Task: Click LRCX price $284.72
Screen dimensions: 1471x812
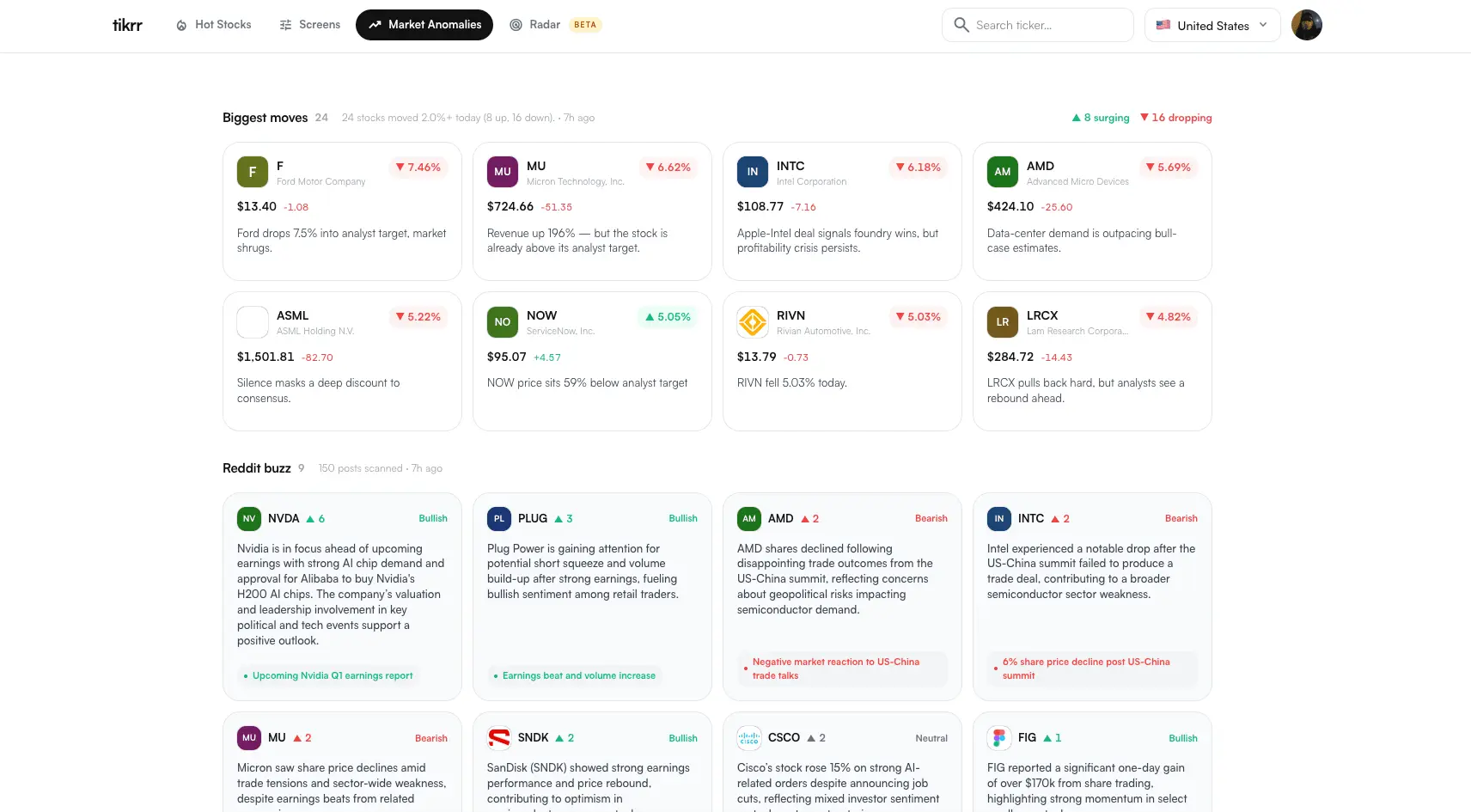Action: pyautogui.click(x=1010, y=357)
